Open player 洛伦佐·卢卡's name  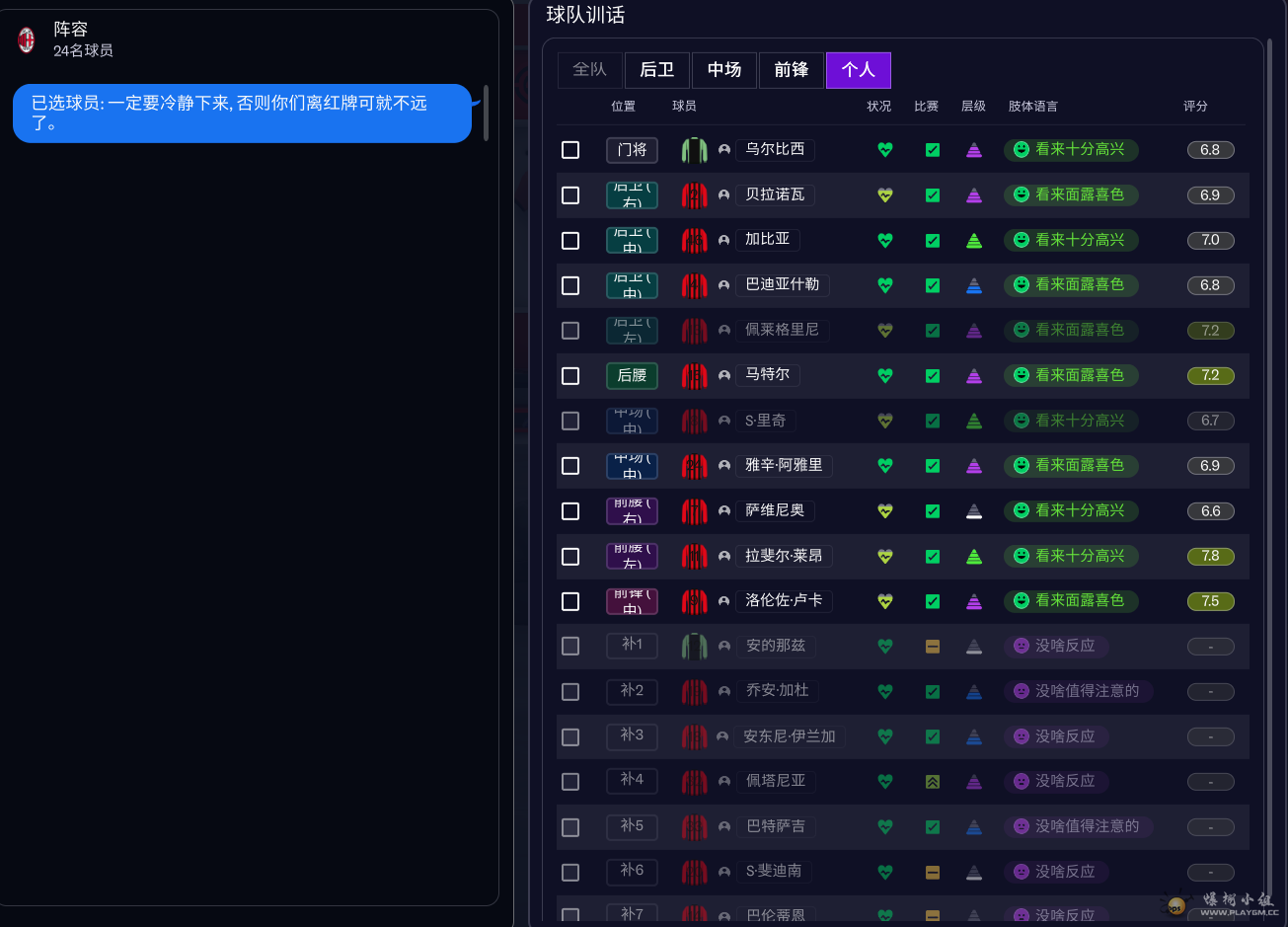(784, 600)
